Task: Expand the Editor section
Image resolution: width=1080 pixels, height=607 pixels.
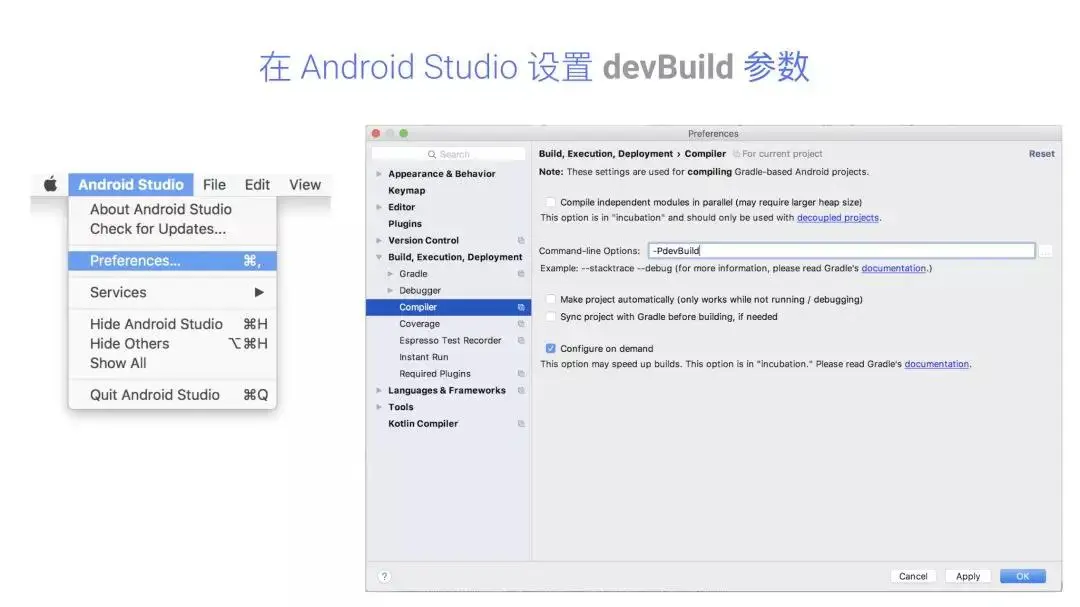Action: (x=379, y=207)
